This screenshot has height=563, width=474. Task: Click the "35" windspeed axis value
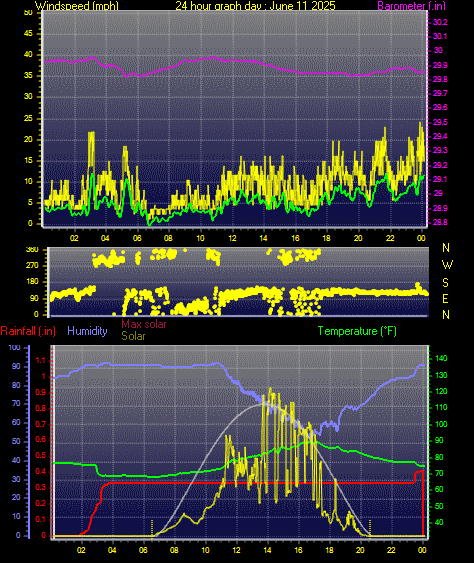[x=28, y=75]
